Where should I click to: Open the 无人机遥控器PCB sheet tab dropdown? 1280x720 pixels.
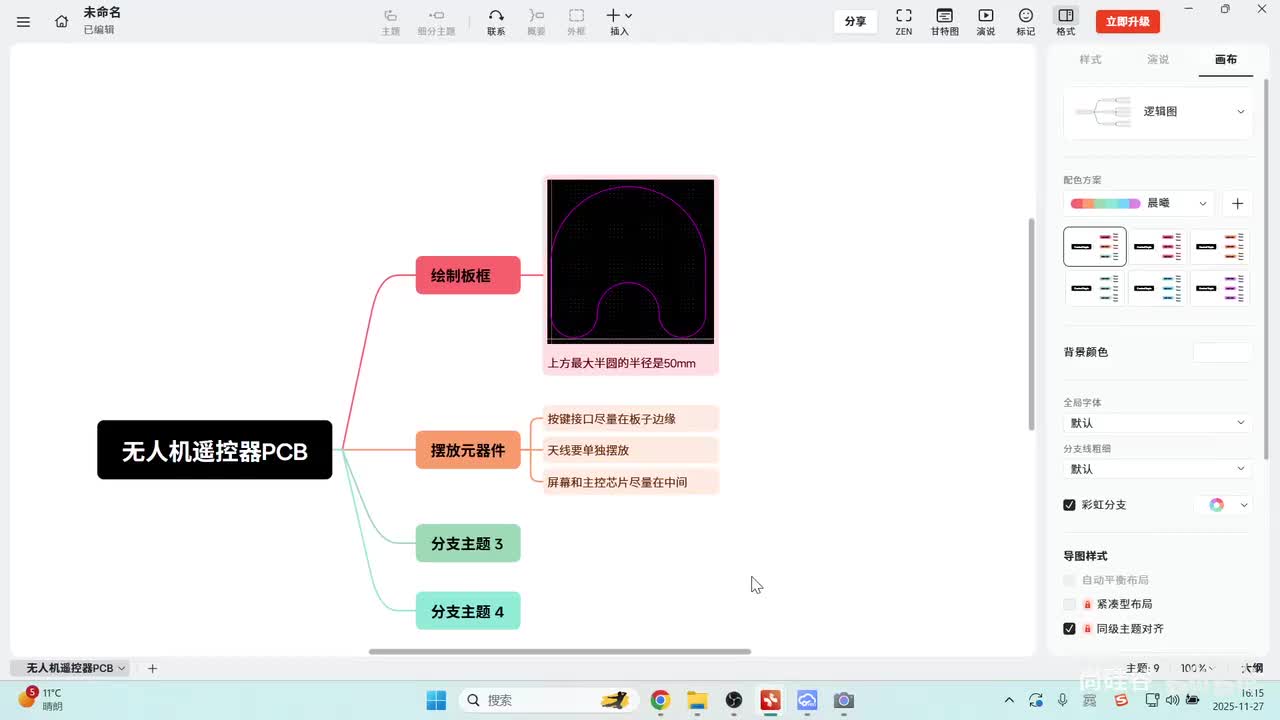122,668
